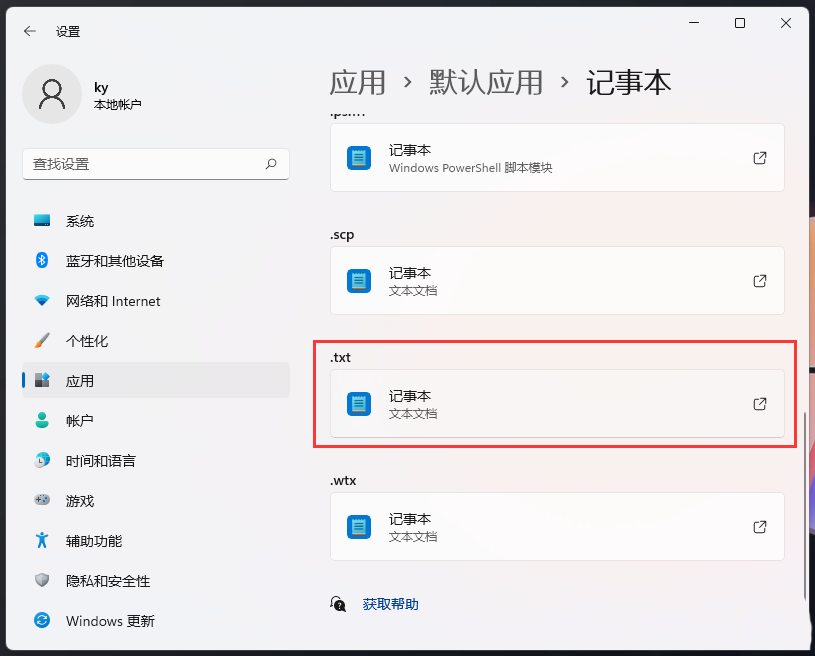This screenshot has height=656, width=815.
Task: Go to 网络和 Internet settings
Action: 112,301
